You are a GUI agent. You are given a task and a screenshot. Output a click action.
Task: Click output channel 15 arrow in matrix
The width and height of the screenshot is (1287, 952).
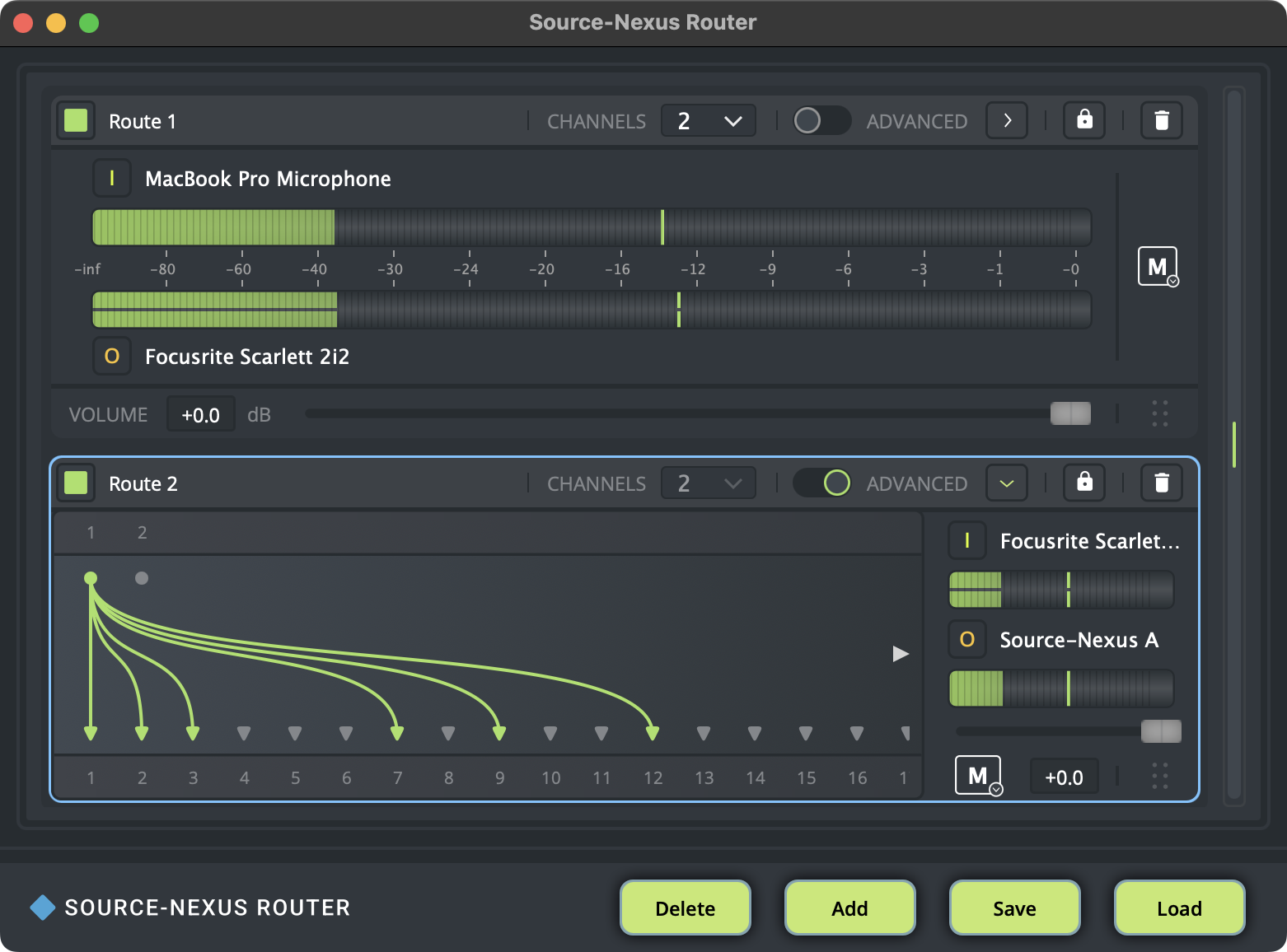tap(806, 733)
